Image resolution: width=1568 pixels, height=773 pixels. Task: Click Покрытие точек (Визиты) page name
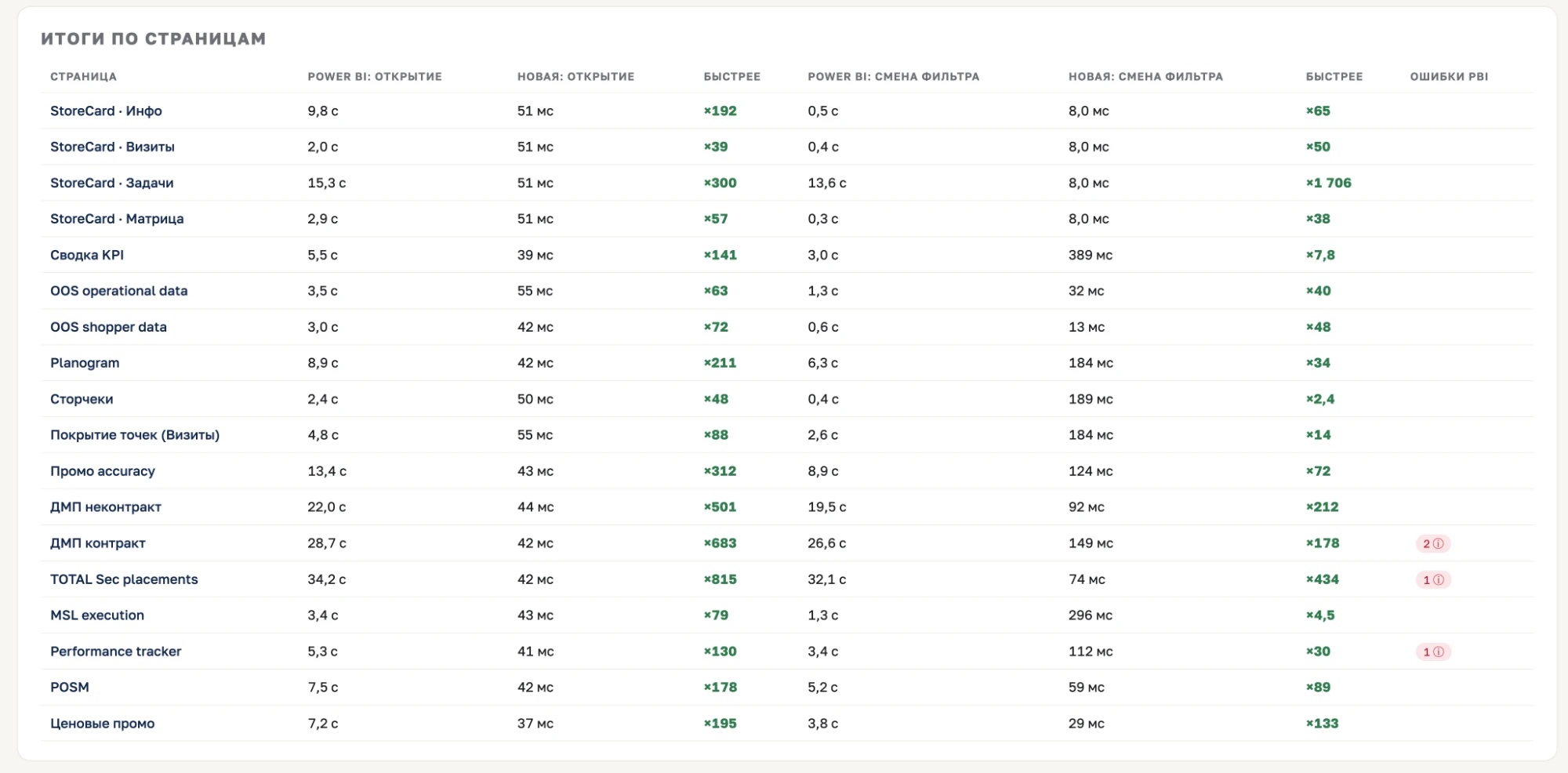click(x=135, y=435)
